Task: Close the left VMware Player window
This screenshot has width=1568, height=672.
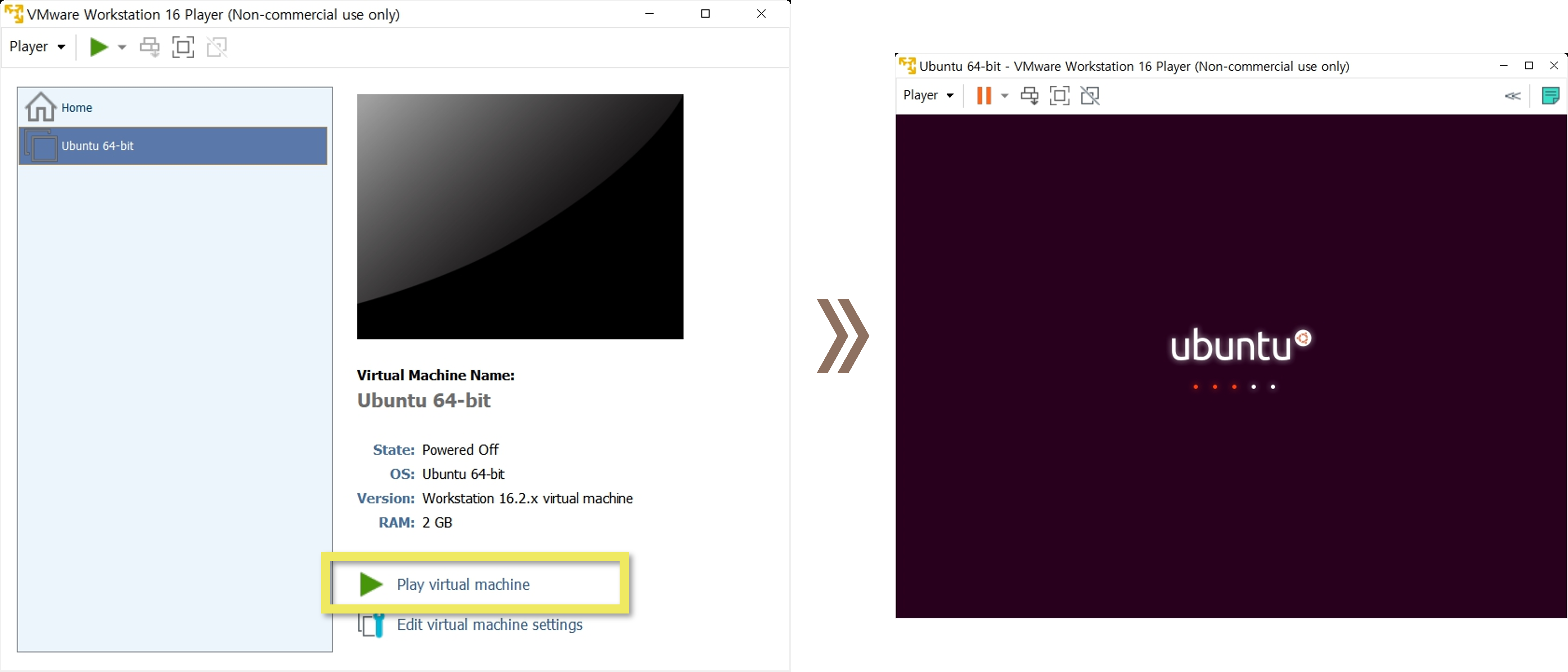Action: [x=761, y=13]
